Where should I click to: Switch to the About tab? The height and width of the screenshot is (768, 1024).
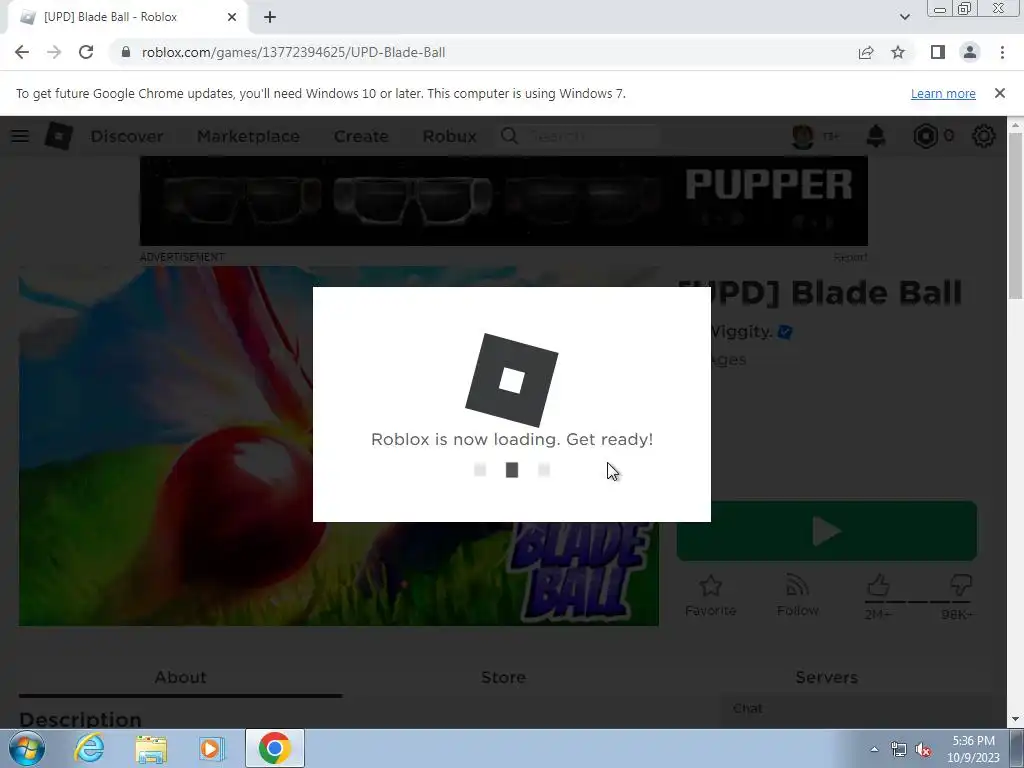tap(180, 677)
